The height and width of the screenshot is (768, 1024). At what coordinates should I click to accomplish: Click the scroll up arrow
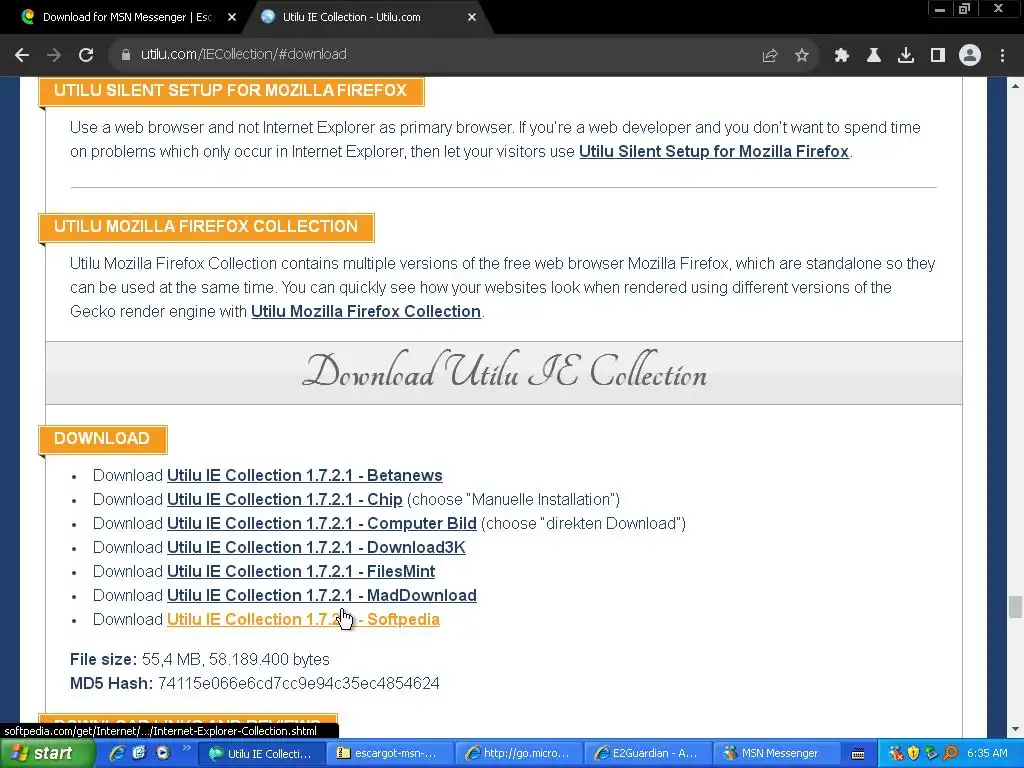pyautogui.click(x=1016, y=86)
